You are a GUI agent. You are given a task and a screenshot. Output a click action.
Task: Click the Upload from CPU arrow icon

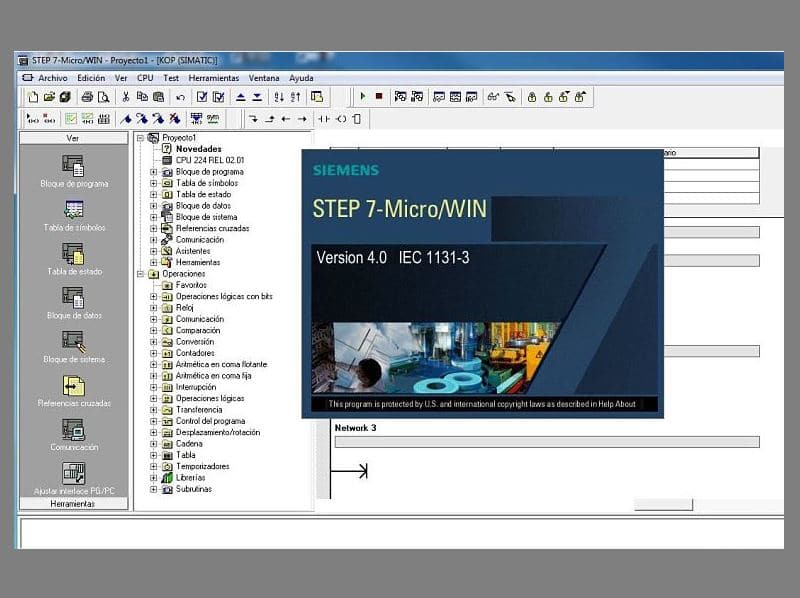(241, 96)
